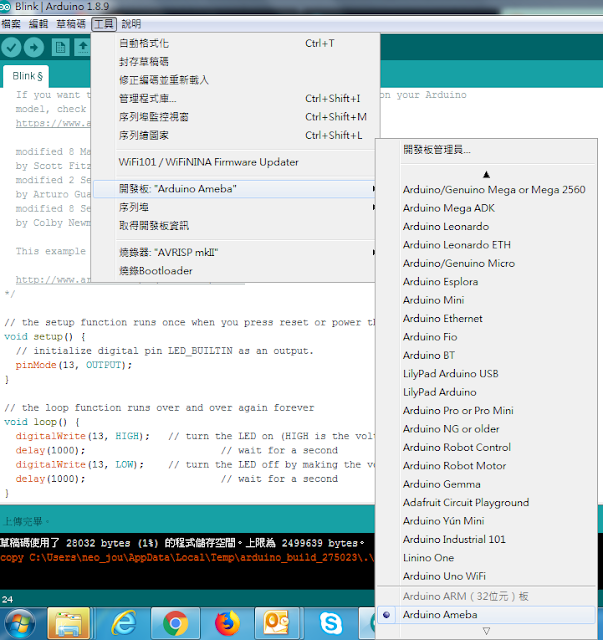The width and height of the screenshot is (603, 640).
Task: Click the New sketch file icon
Action: (x=60, y=48)
